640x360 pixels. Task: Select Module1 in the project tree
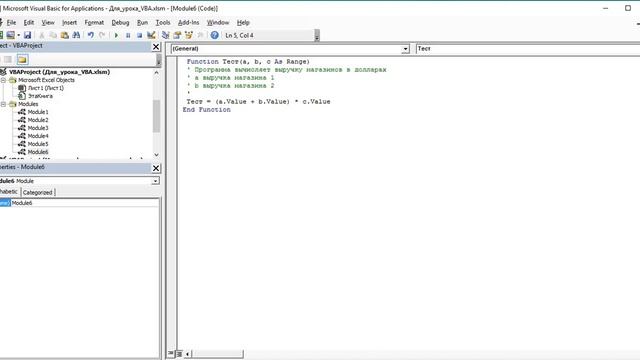pos(38,112)
